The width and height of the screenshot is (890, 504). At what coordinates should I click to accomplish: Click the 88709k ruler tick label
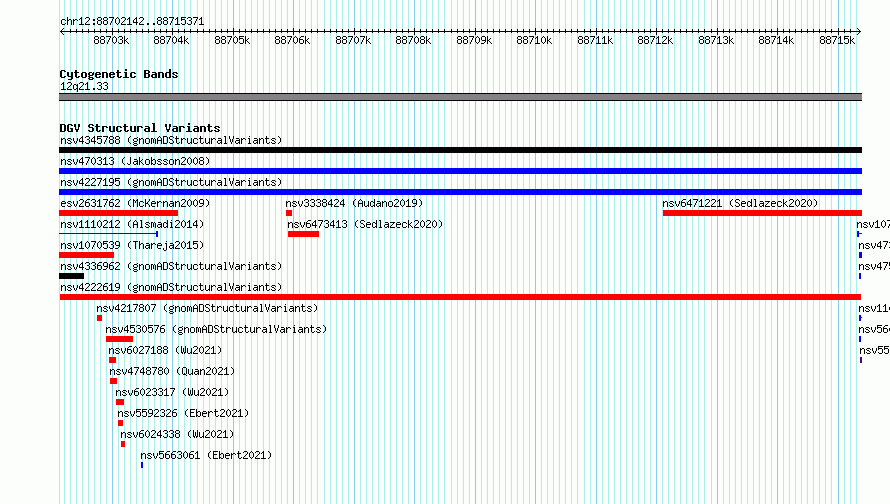coord(474,40)
